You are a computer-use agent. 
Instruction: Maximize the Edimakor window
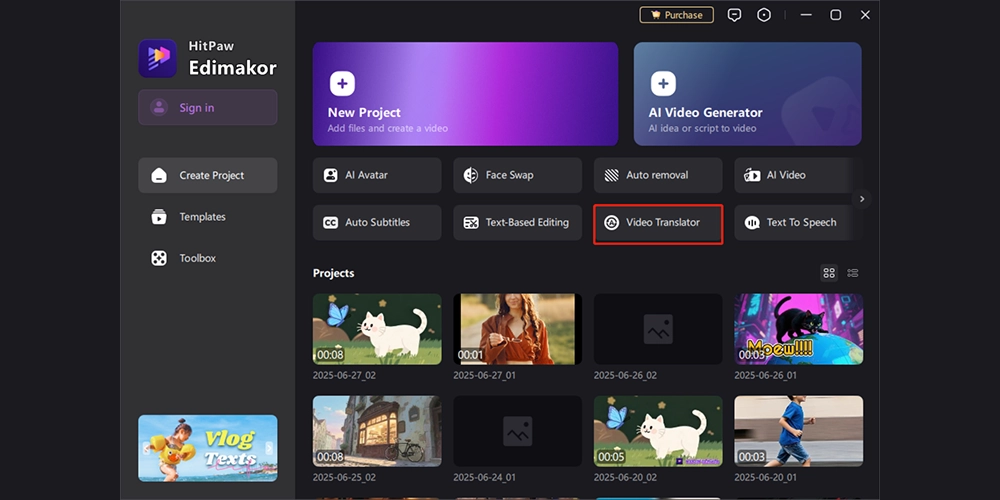[835, 15]
